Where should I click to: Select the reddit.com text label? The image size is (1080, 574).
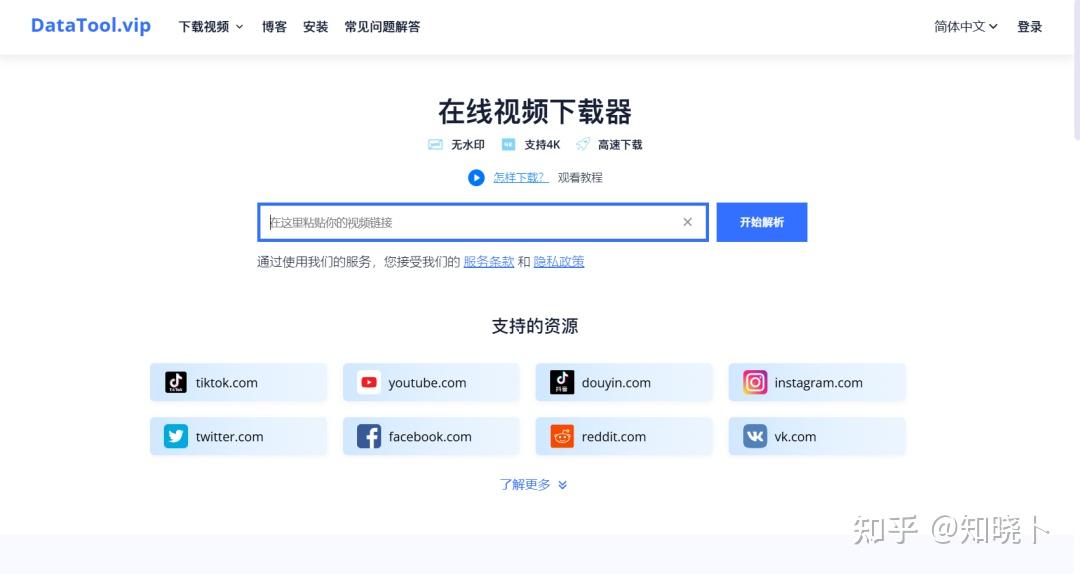(614, 436)
